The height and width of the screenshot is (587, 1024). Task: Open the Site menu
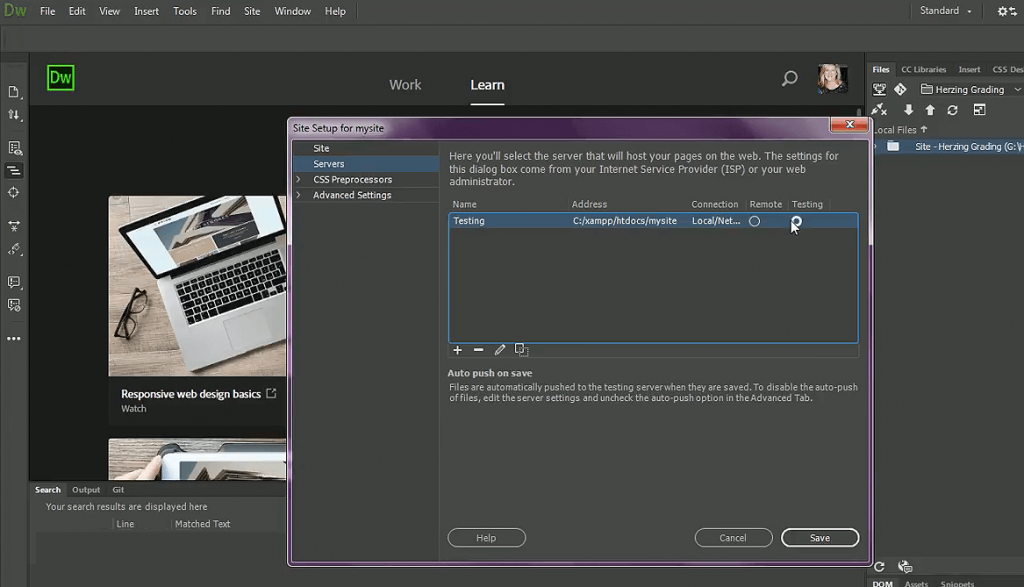(x=252, y=11)
